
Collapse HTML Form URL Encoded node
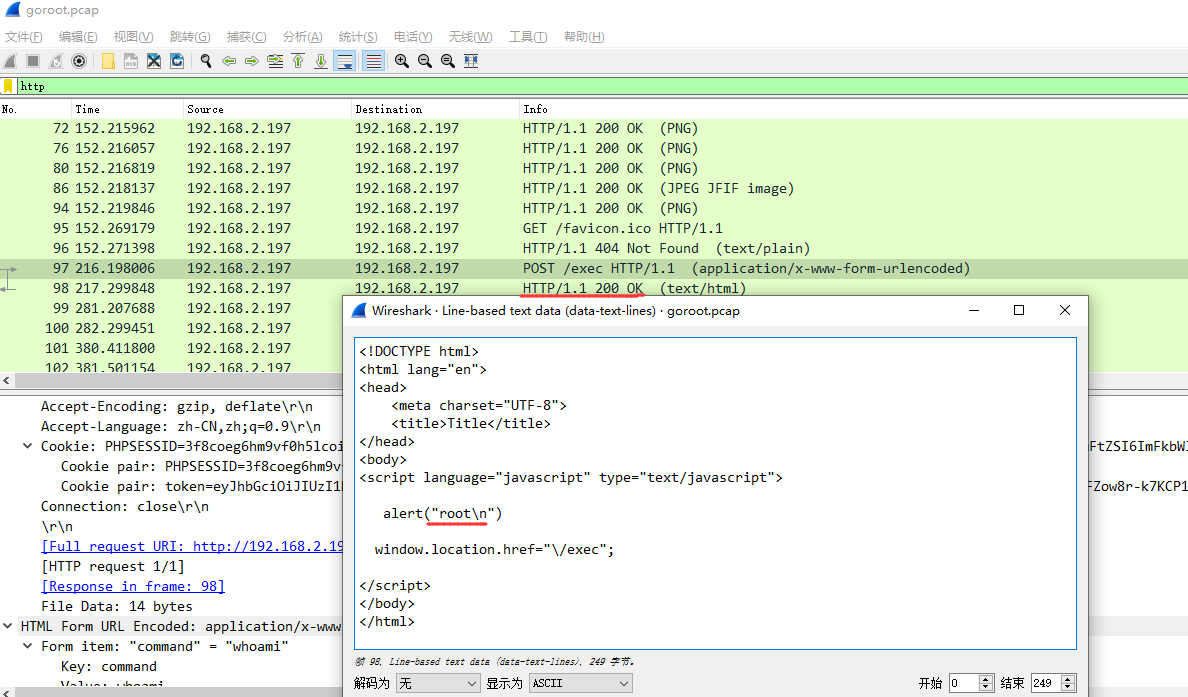pyautogui.click(x=8, y=626)
